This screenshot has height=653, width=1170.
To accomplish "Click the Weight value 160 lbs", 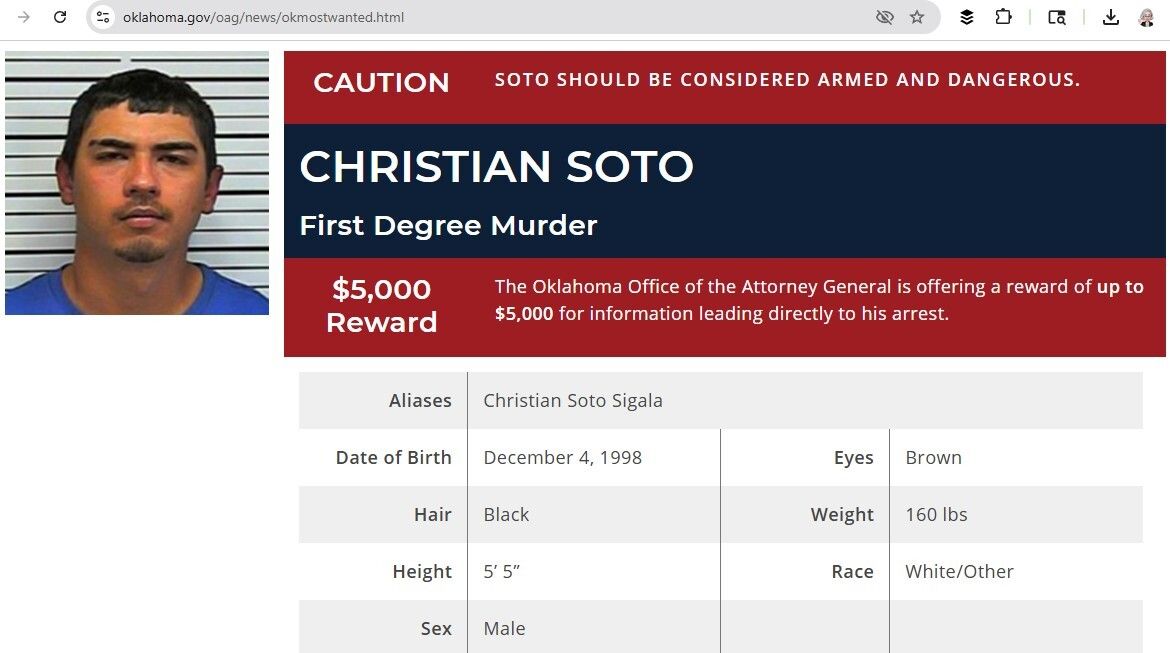I will (936, 515).
